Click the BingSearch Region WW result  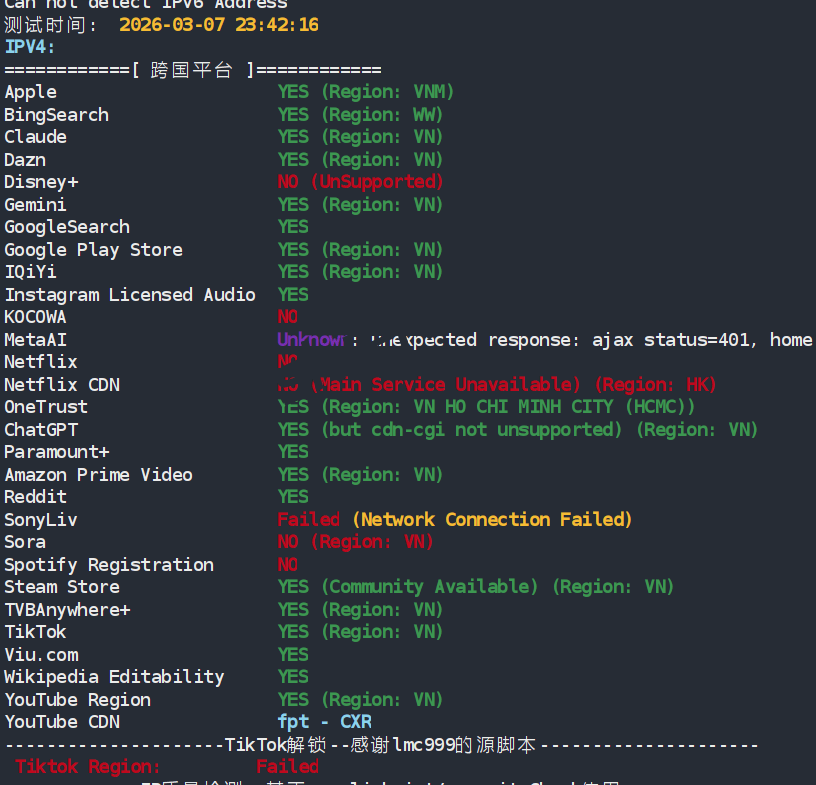(x=360, y=115)
